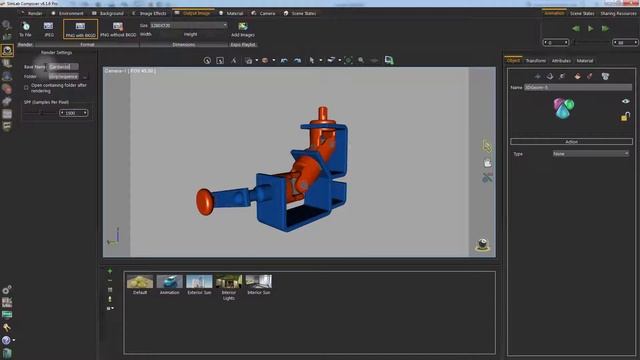
Task: Click the help question-mark icon in left sidebar
Action: (x=6, y=340)
